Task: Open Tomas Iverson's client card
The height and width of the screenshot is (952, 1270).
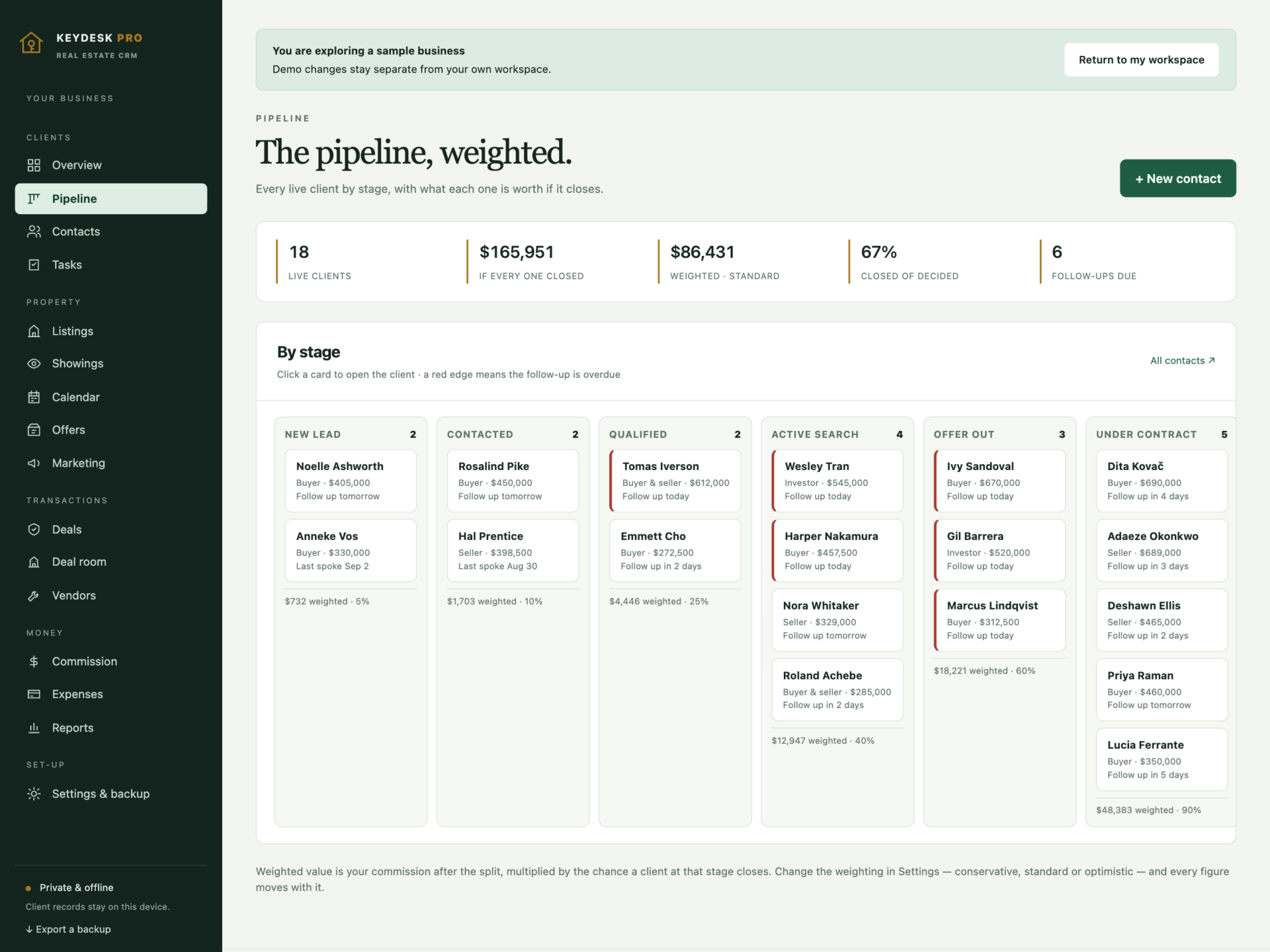Action: [675, 481]
